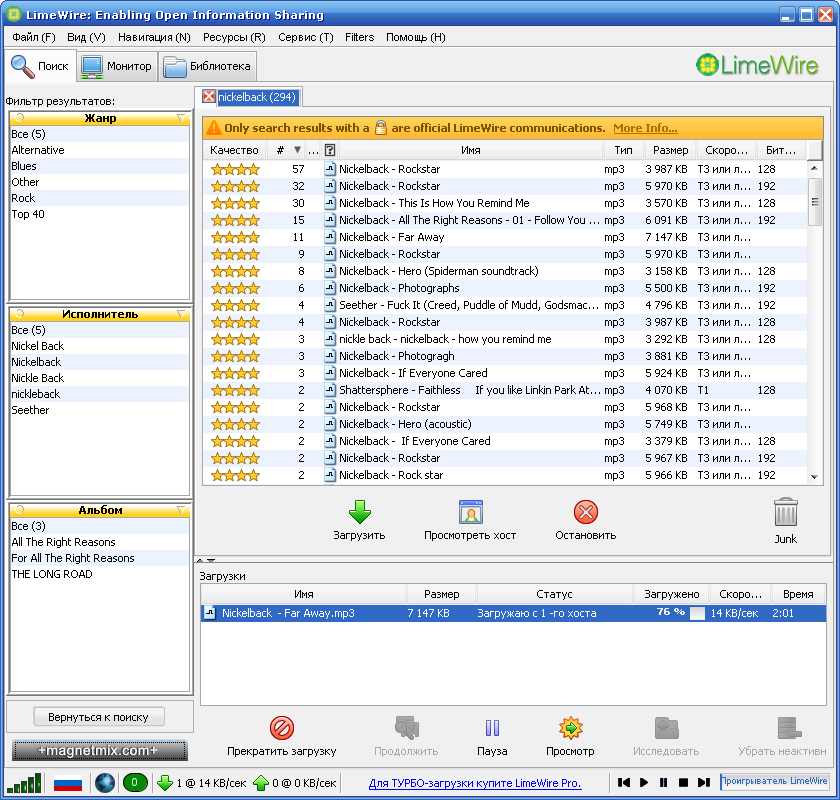The image size is (840, 800).
Task: Click the red Остановить stop icon
Action: [586, 512]
